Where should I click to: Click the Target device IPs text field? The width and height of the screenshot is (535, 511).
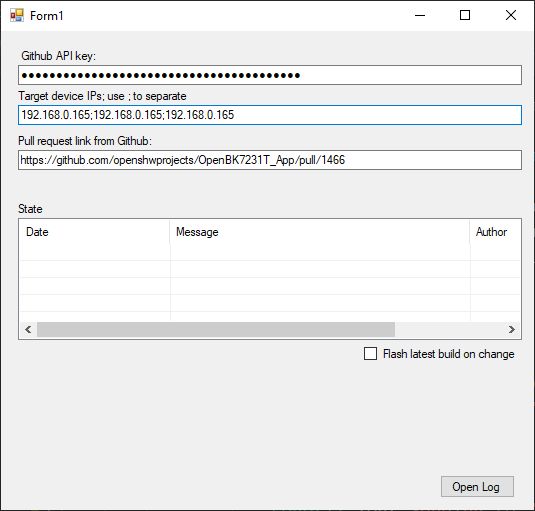tap(270, 115)
